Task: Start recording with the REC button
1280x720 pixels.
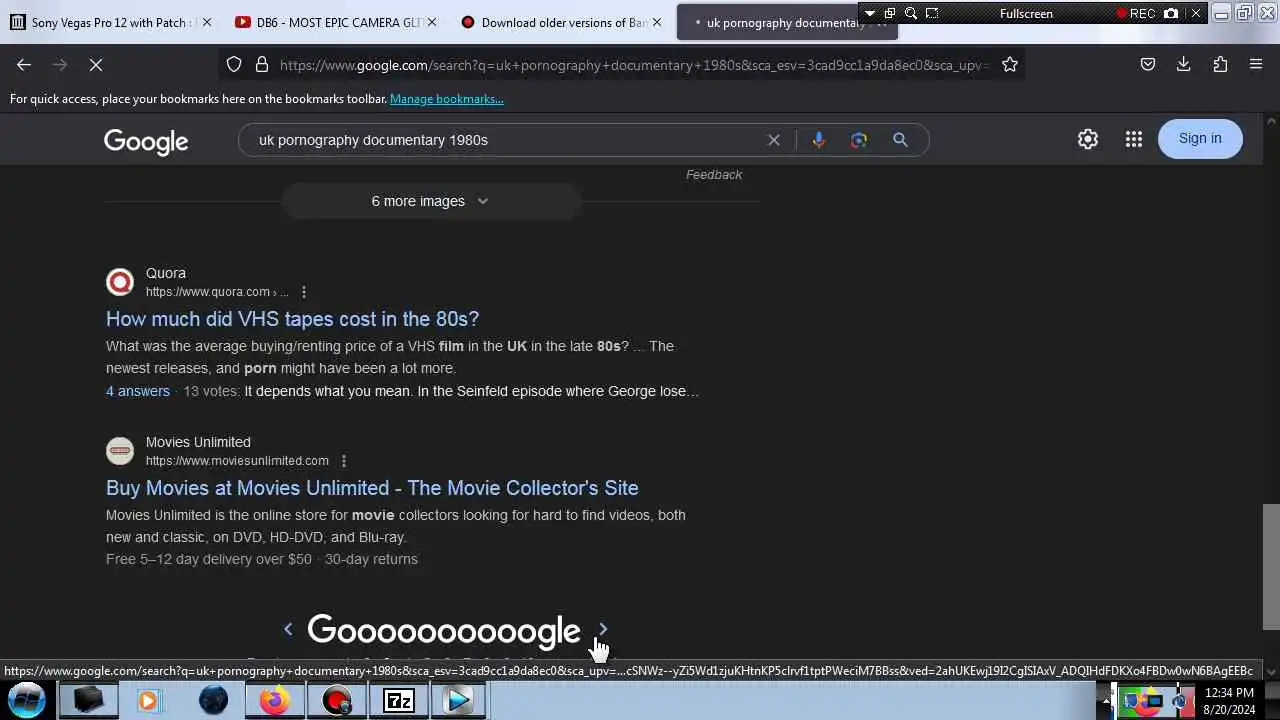Action: [x=1136, y=13]
